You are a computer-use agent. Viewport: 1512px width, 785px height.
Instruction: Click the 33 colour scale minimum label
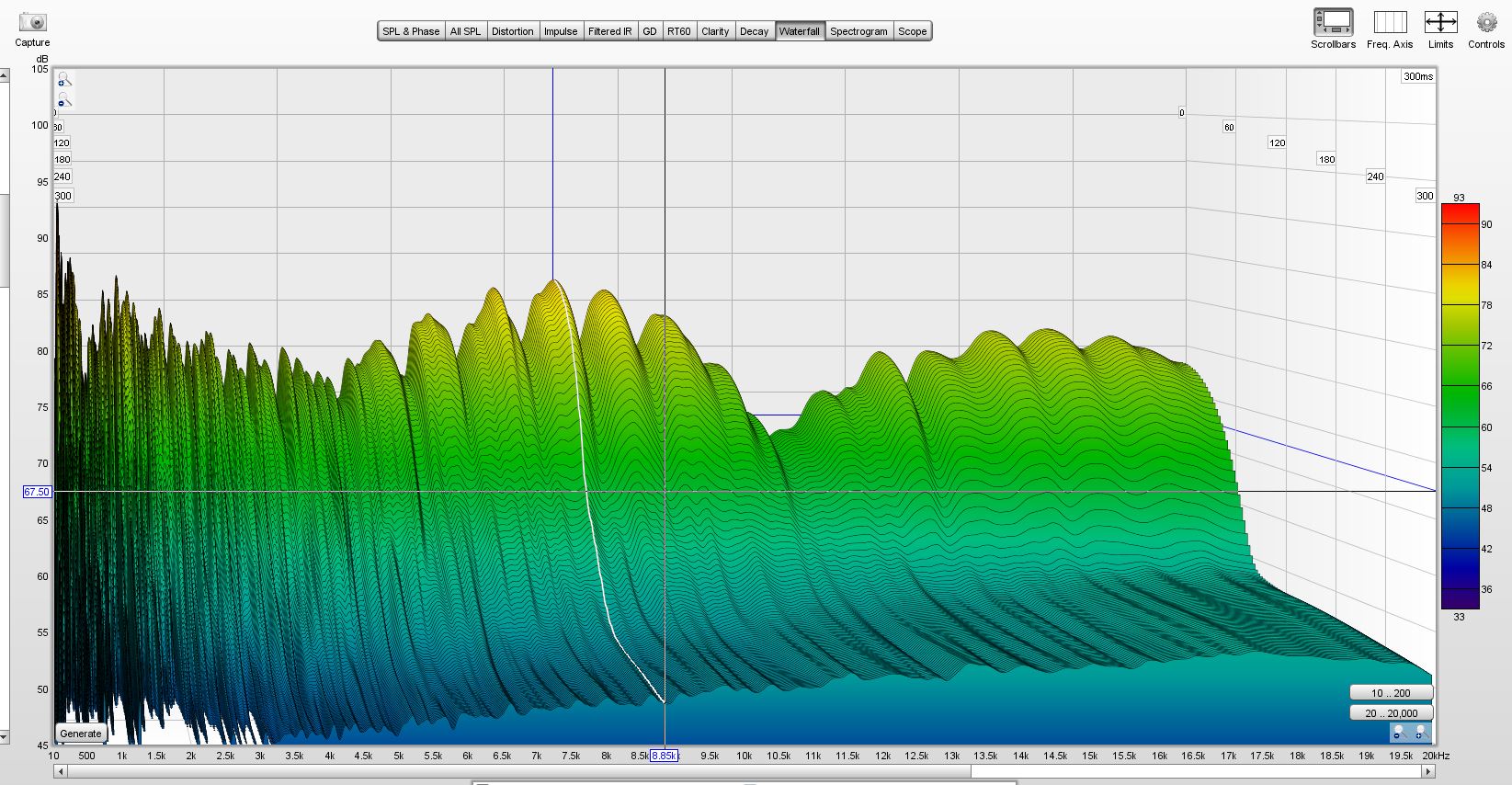point(1459,617)
